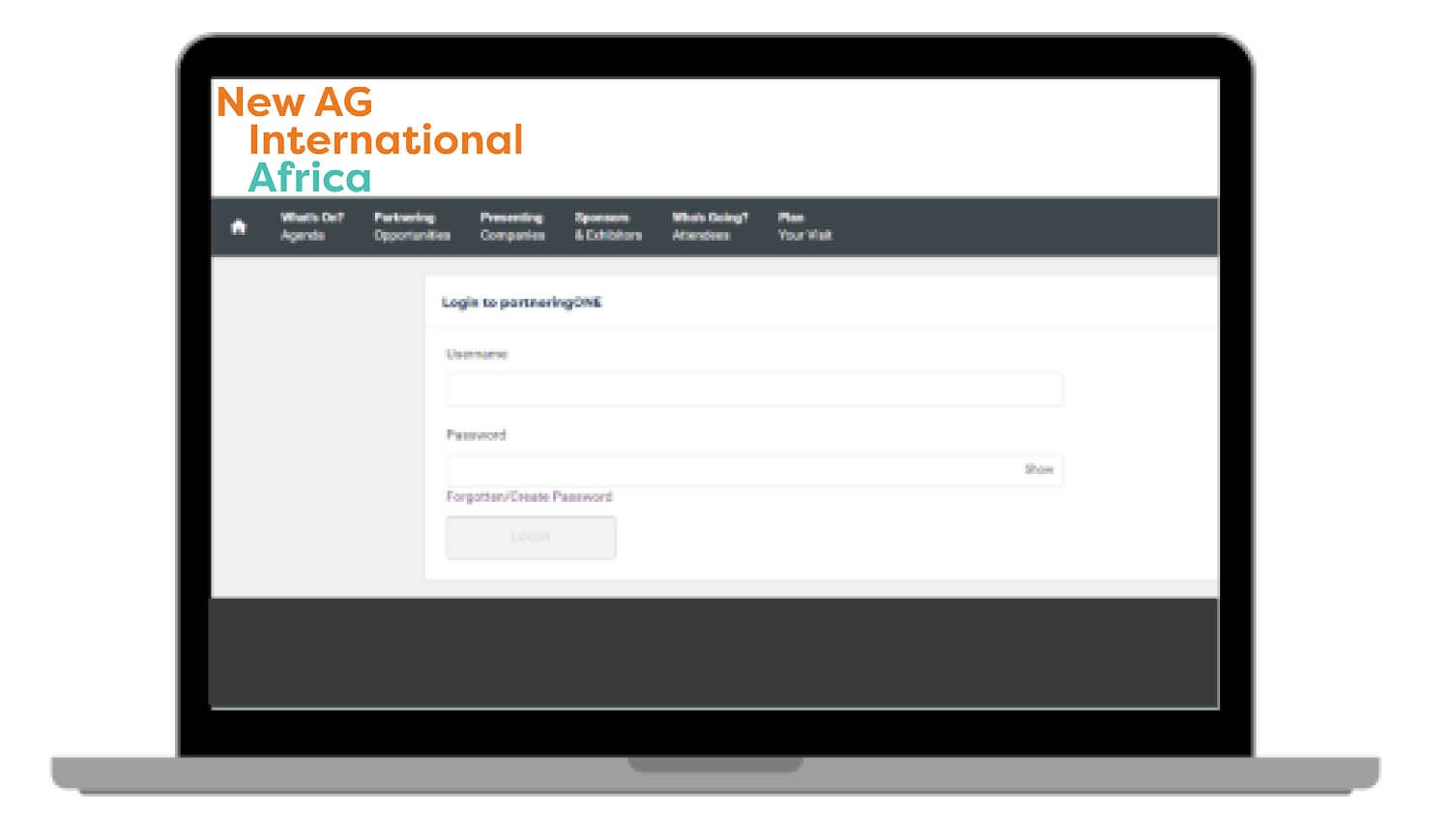This screenshot has width=1456, height=820.
Task: Open Partnering Opportunities menu item
Action: [x=412, y=226]
